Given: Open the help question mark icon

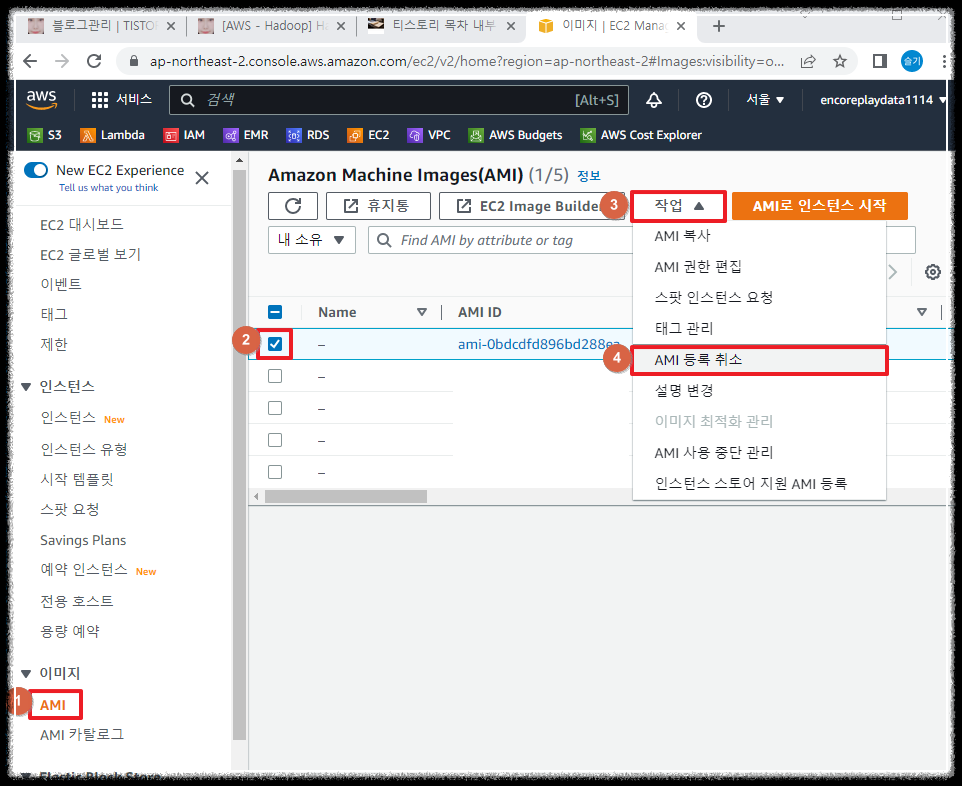Looking at the screenshot, I should [704, 100].
